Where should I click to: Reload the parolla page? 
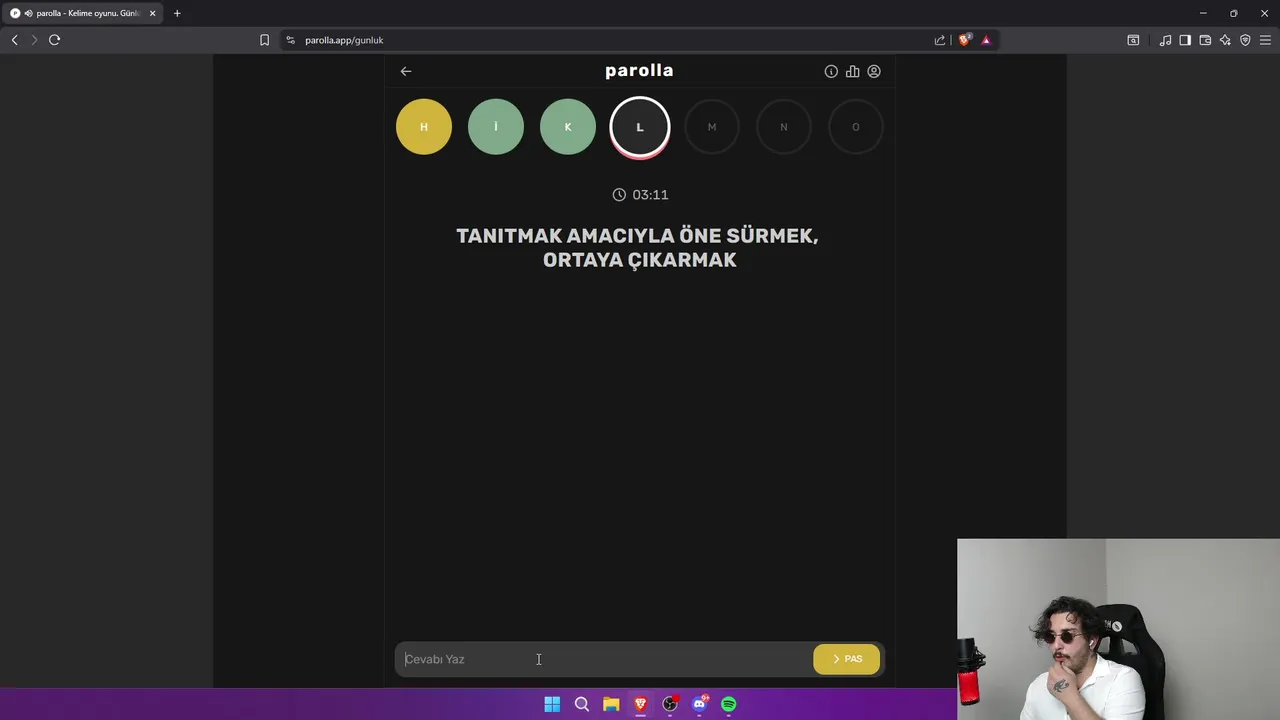tap(54, 40)
